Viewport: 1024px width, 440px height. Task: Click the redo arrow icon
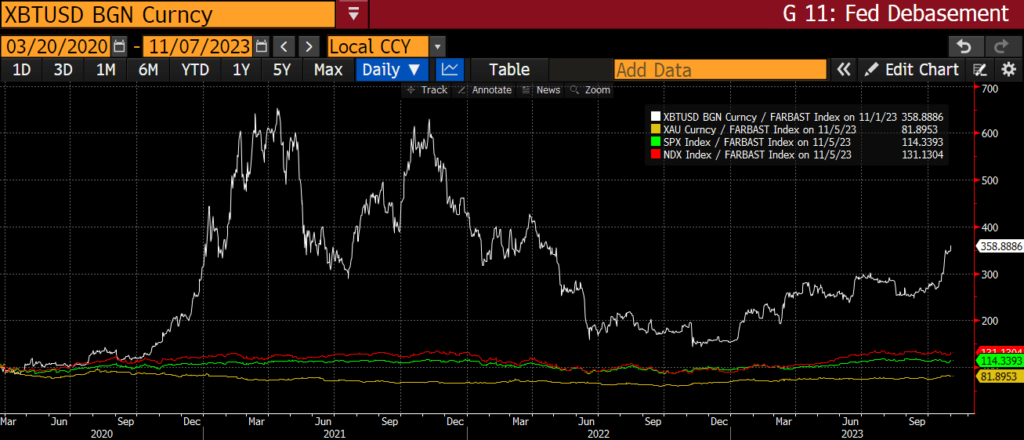click(1000, 46)
